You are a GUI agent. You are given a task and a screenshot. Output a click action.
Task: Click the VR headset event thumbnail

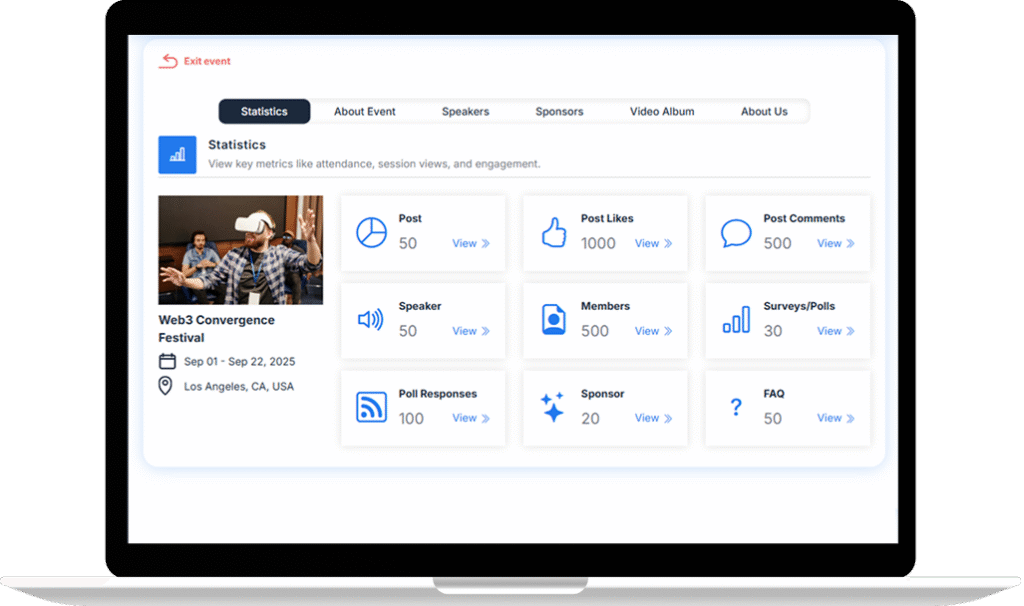point(240,250)
